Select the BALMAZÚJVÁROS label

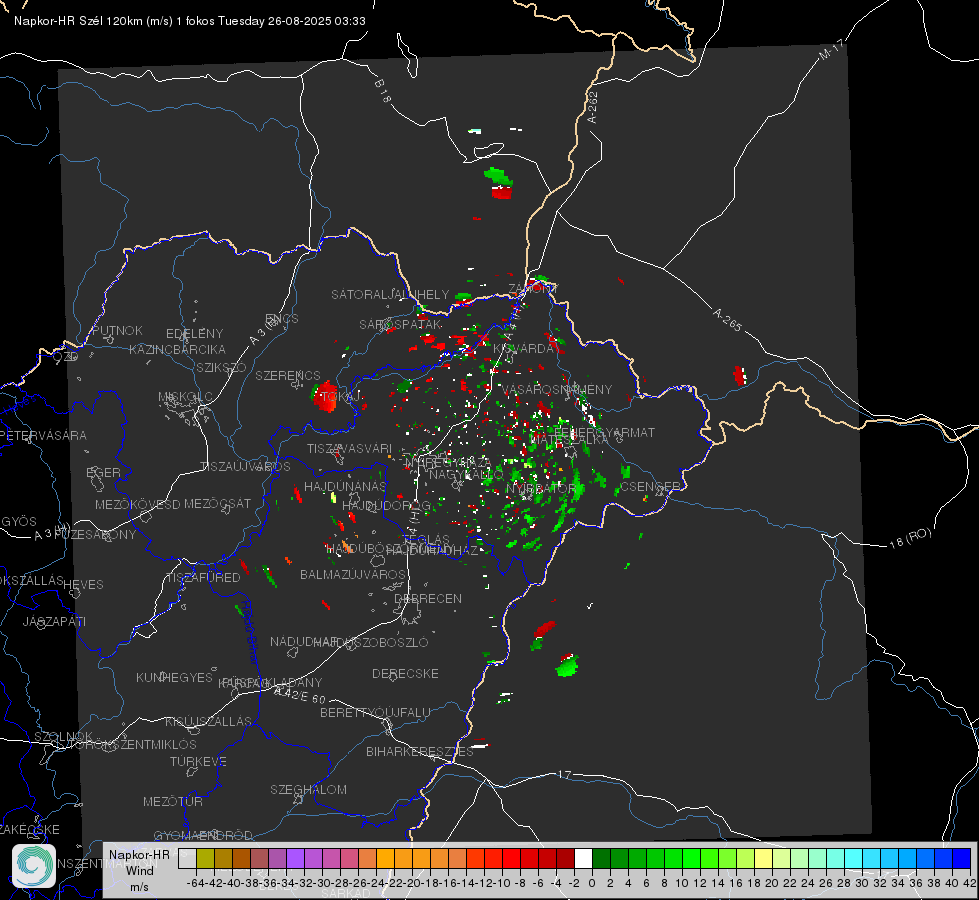pyautogui.click(x=353, y=574)
